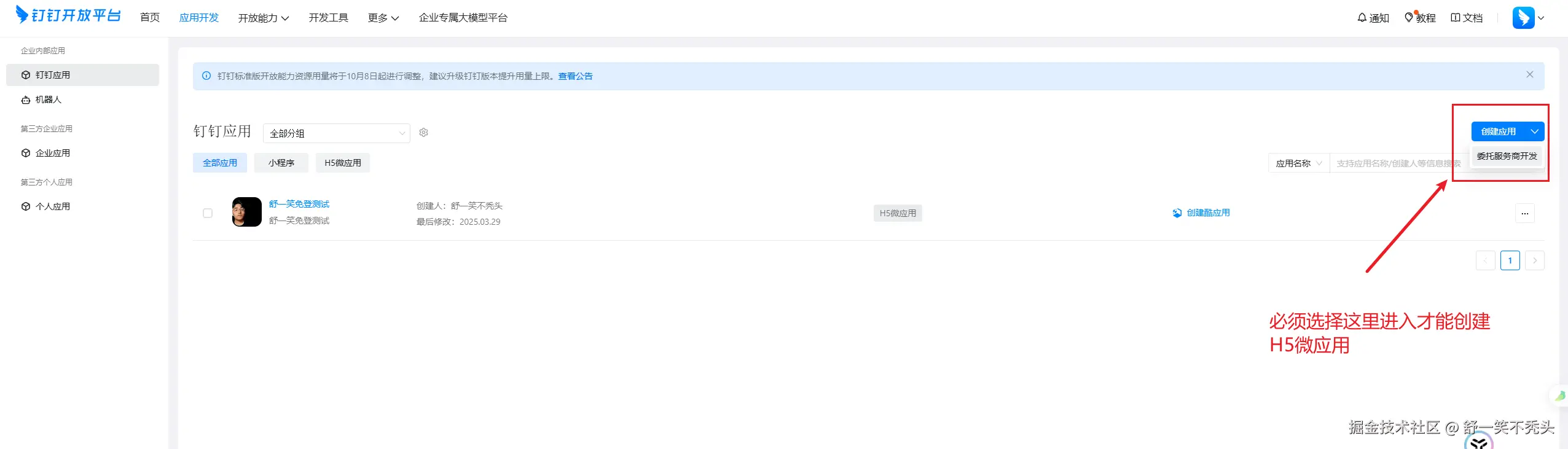Select page 1 in pagination
Viewport: 1568px width, 449px height.
click(x=1510, y=260)
